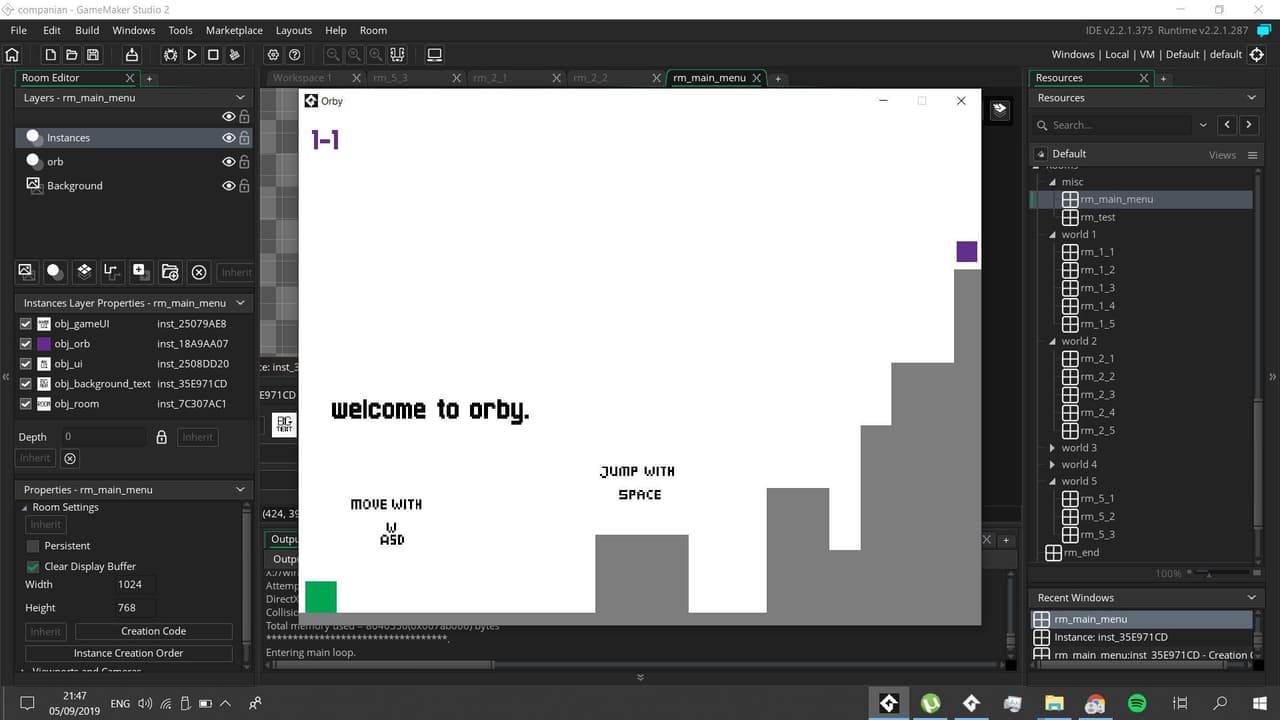The height and width of the screenshot is (720, 1280).
Task: Start the debugger with the bug icon
Action: (x=170, y=55)
